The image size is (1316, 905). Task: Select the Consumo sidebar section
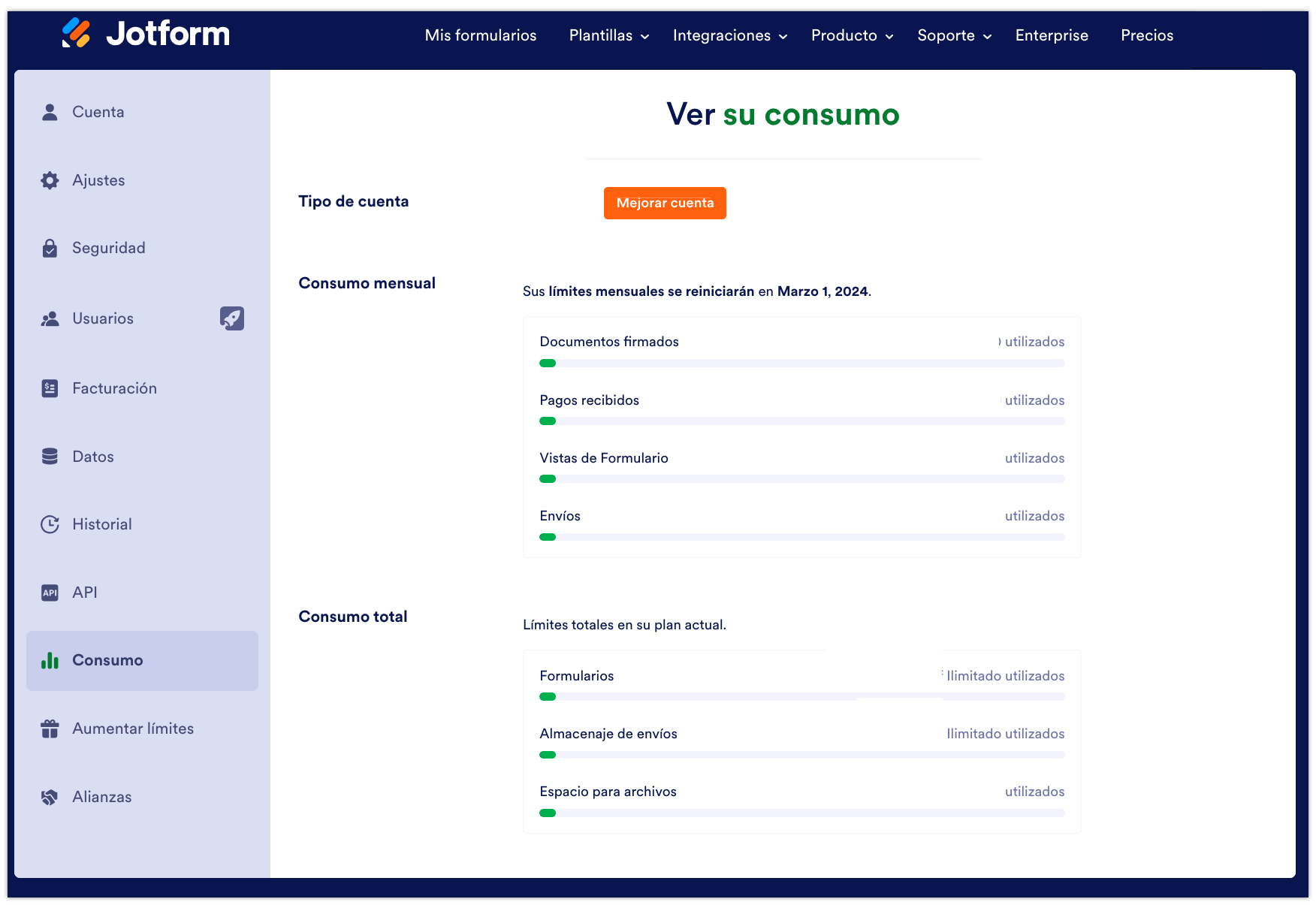click(x=142, y=660)
